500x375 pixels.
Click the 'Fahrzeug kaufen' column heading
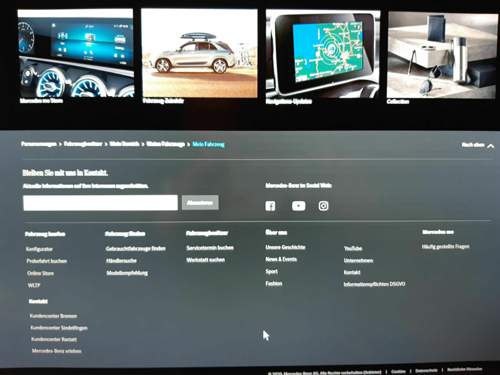(45, 234)
